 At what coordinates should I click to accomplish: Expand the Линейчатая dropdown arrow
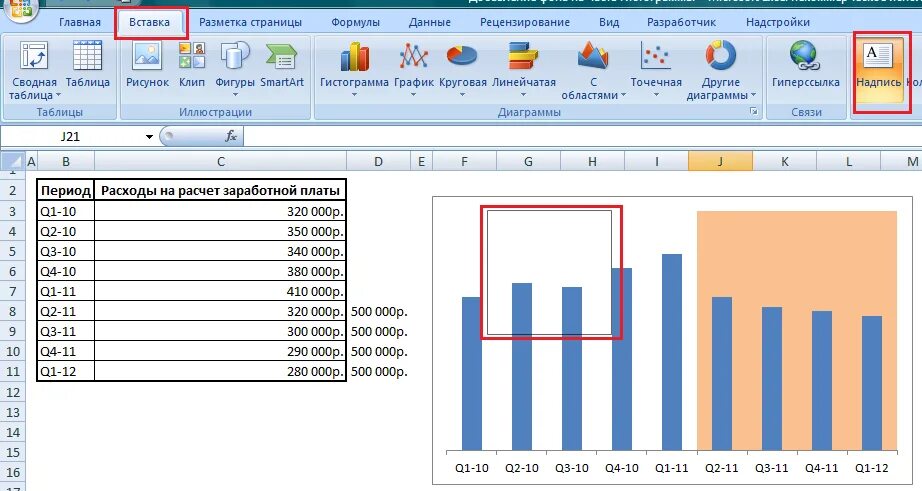click(523, 95)
